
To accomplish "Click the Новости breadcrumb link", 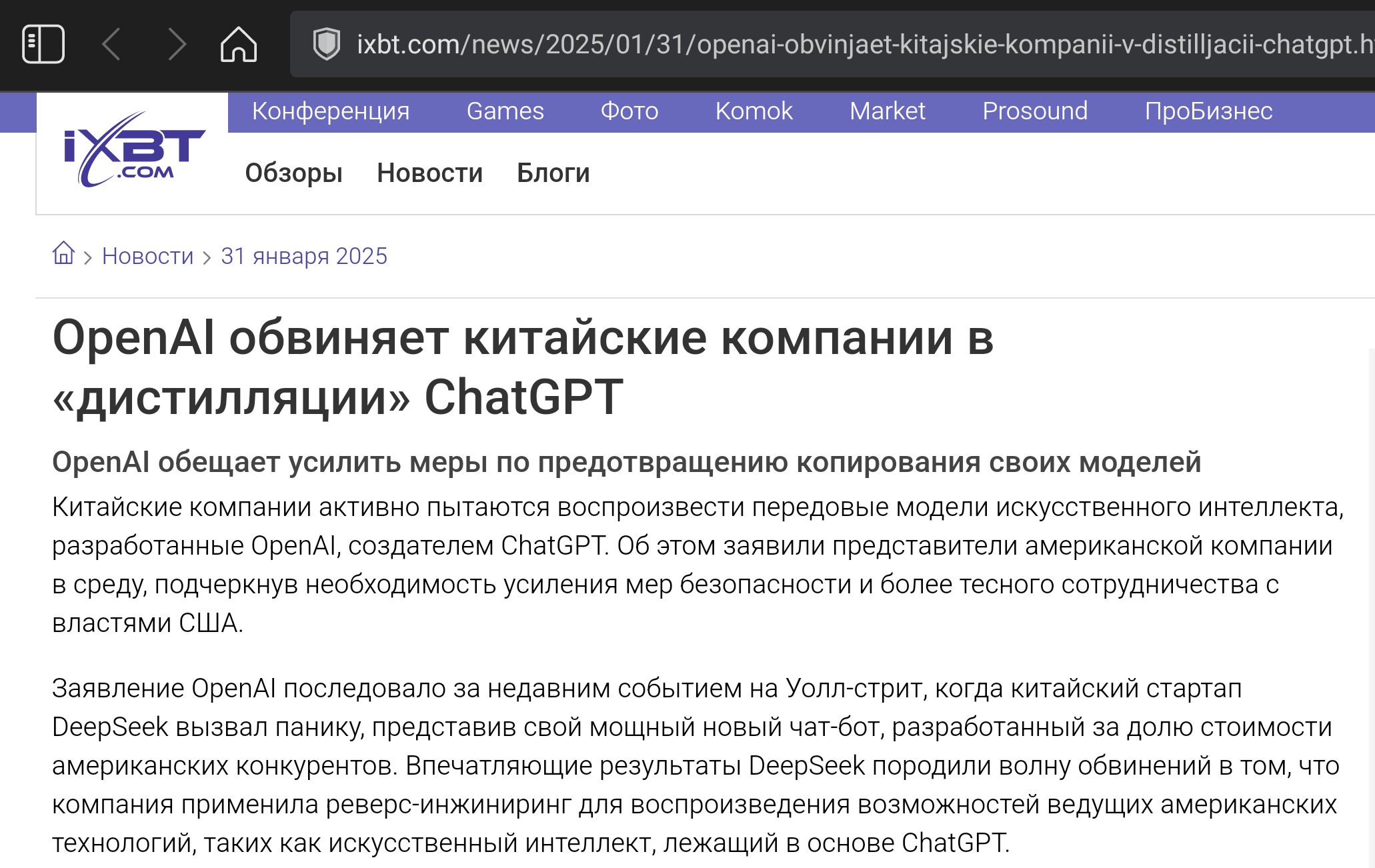I will coord(147,256).
